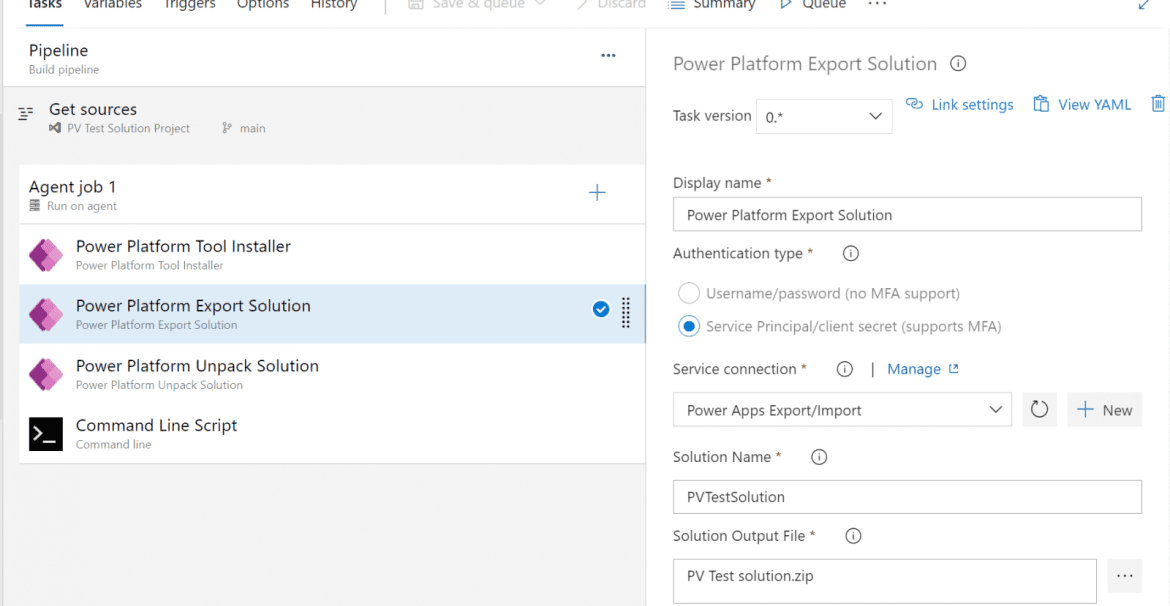Select the Pipeline build pipeline row
The width and height of the screenshot is (1170, 606).
pyautogui.click(x=324, y=58)
